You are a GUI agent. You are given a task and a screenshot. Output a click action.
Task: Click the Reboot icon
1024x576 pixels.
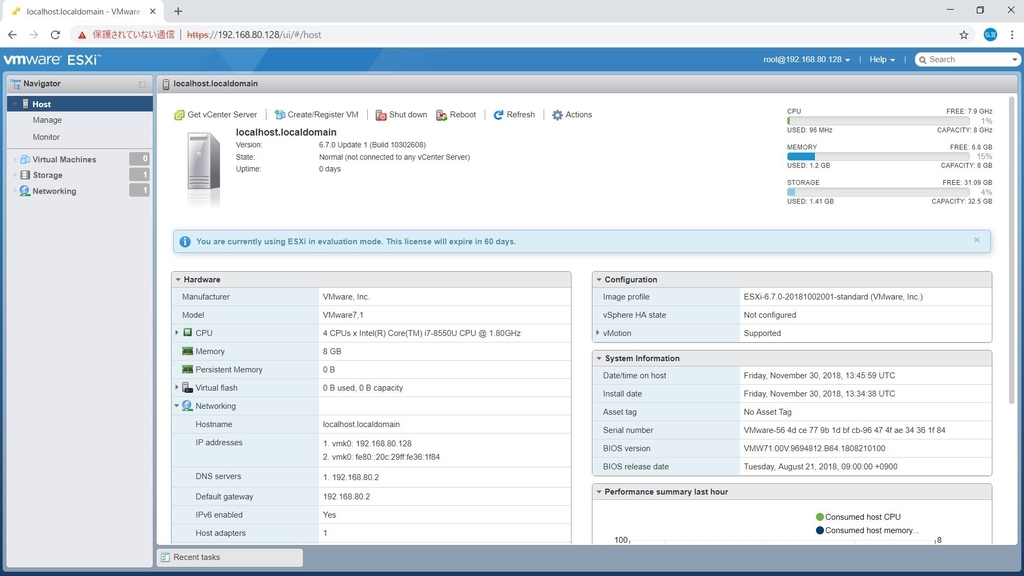[x=441, y=115]
